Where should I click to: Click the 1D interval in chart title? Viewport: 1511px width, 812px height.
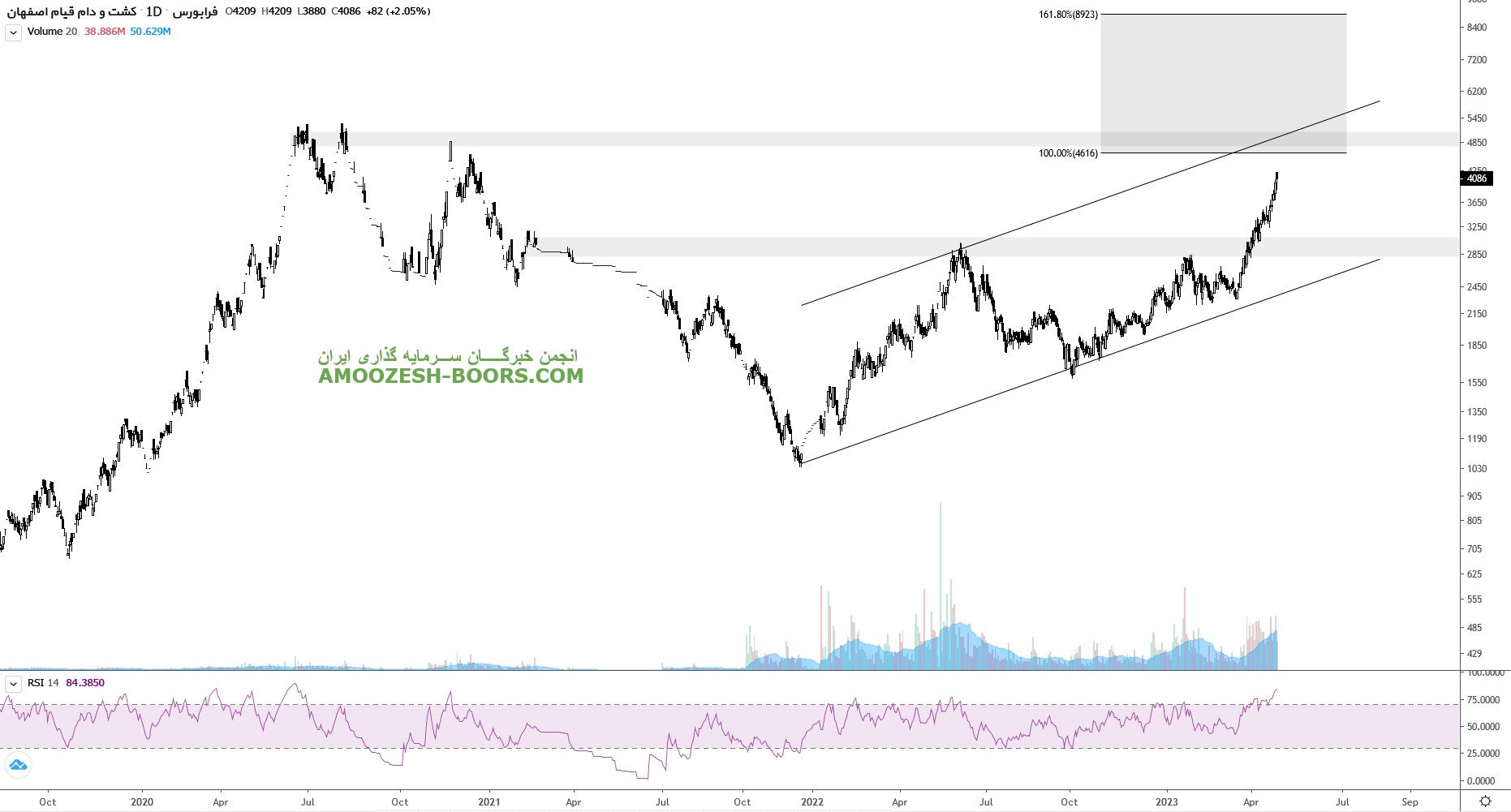153,11
